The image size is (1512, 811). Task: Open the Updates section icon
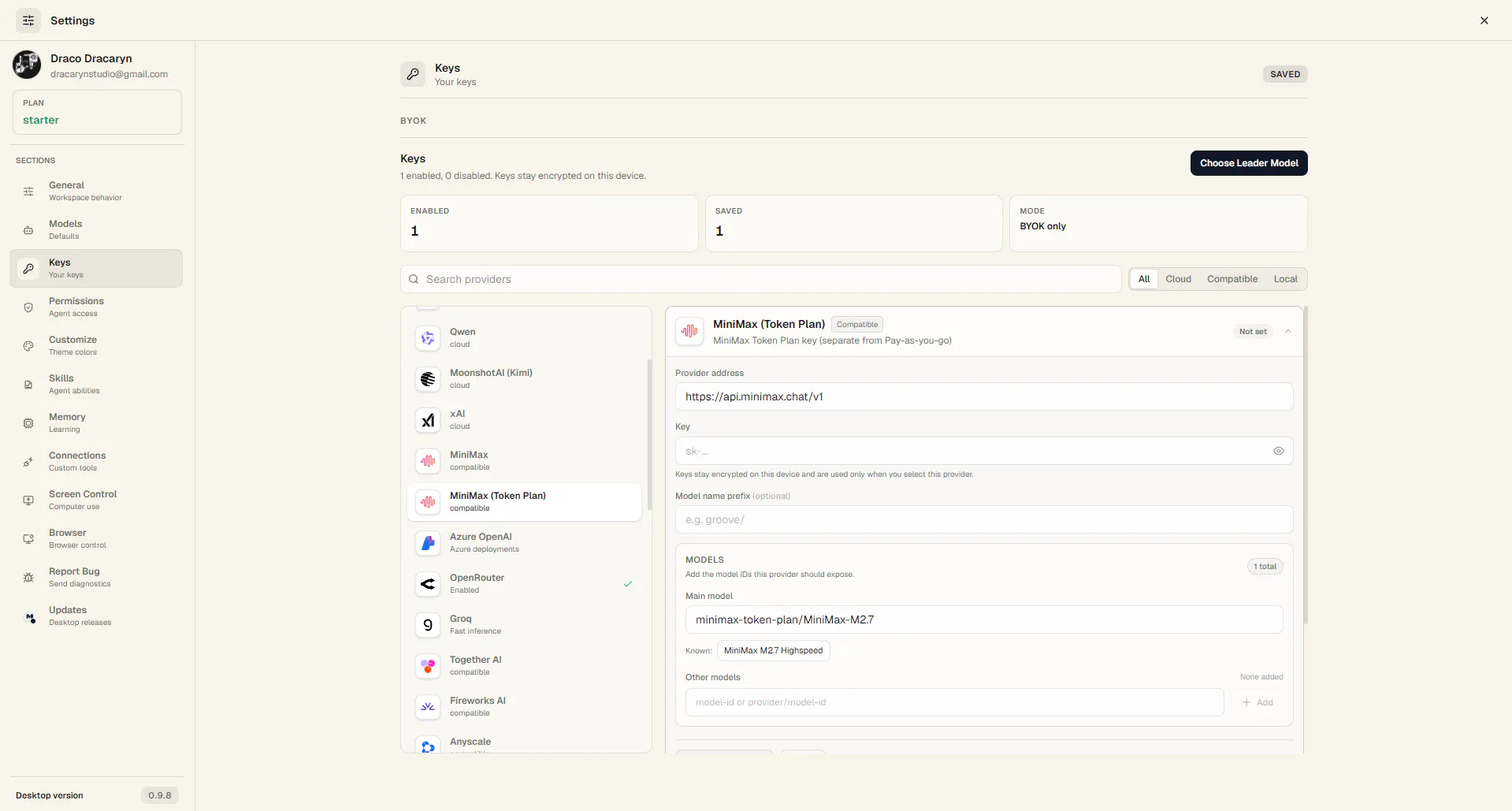click(x=29, y=617)
